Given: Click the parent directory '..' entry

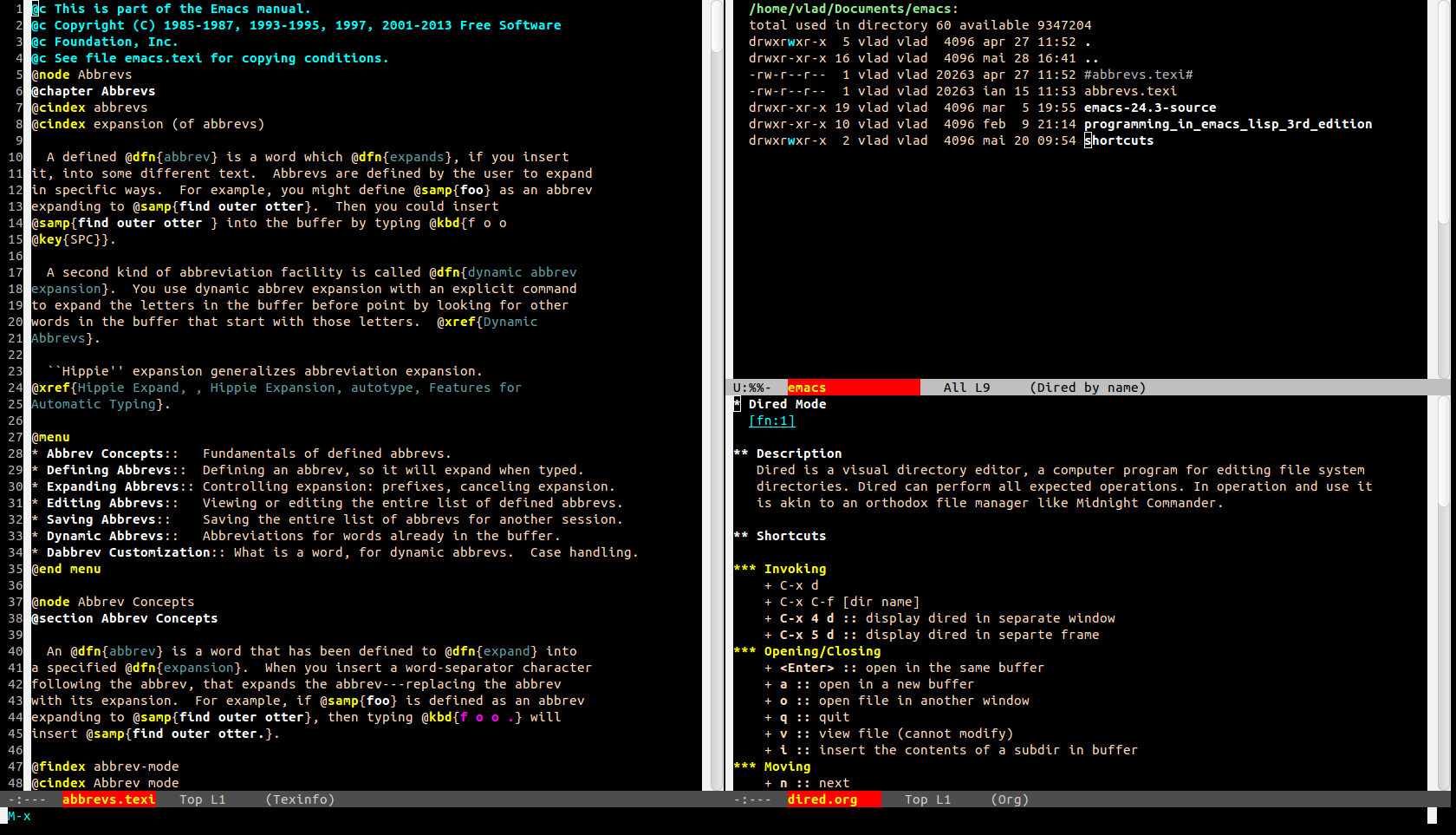Looking at the screenshot, I should point(1092,58).
